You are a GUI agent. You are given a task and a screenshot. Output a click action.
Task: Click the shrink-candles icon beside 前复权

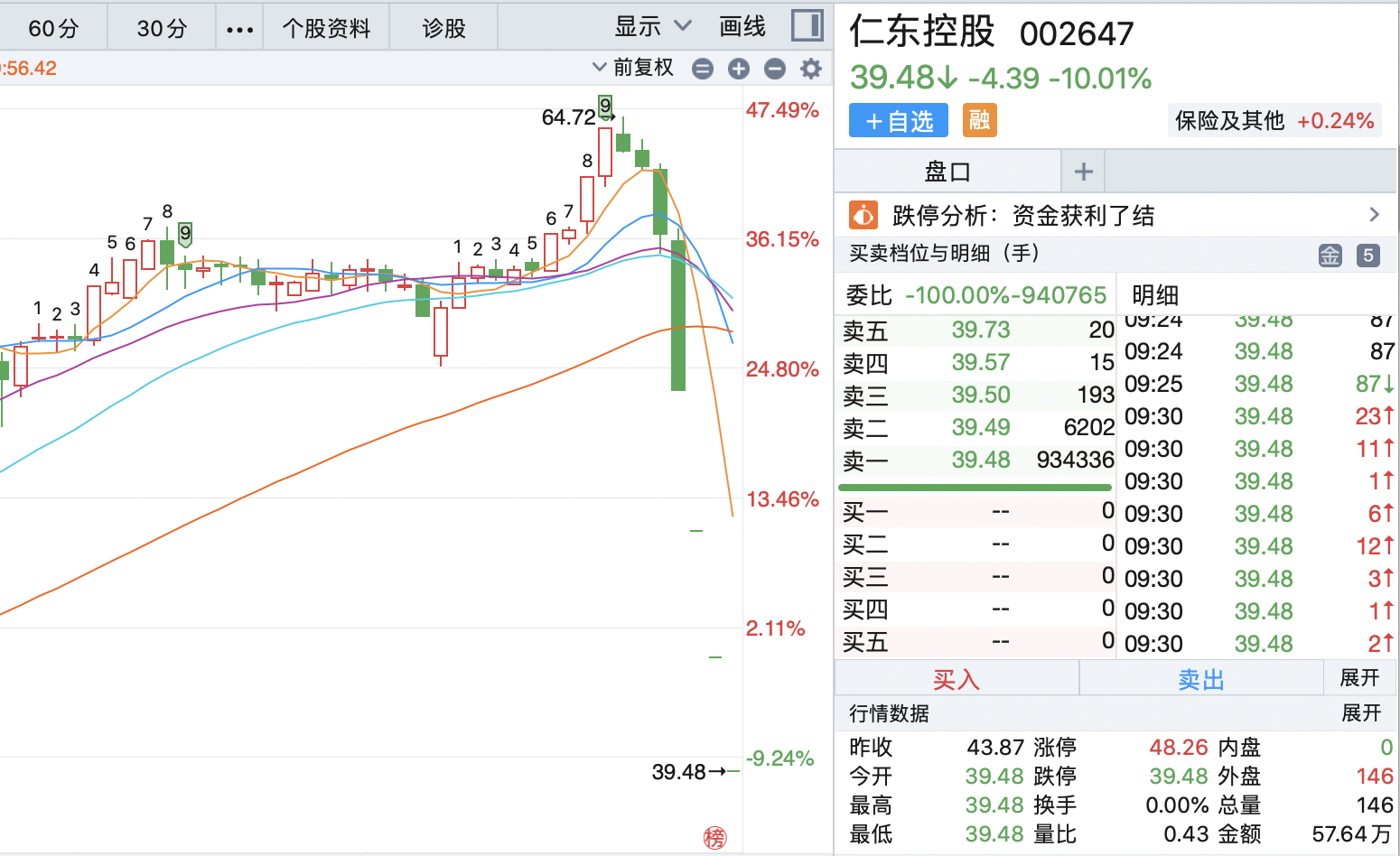click(702, 69)
